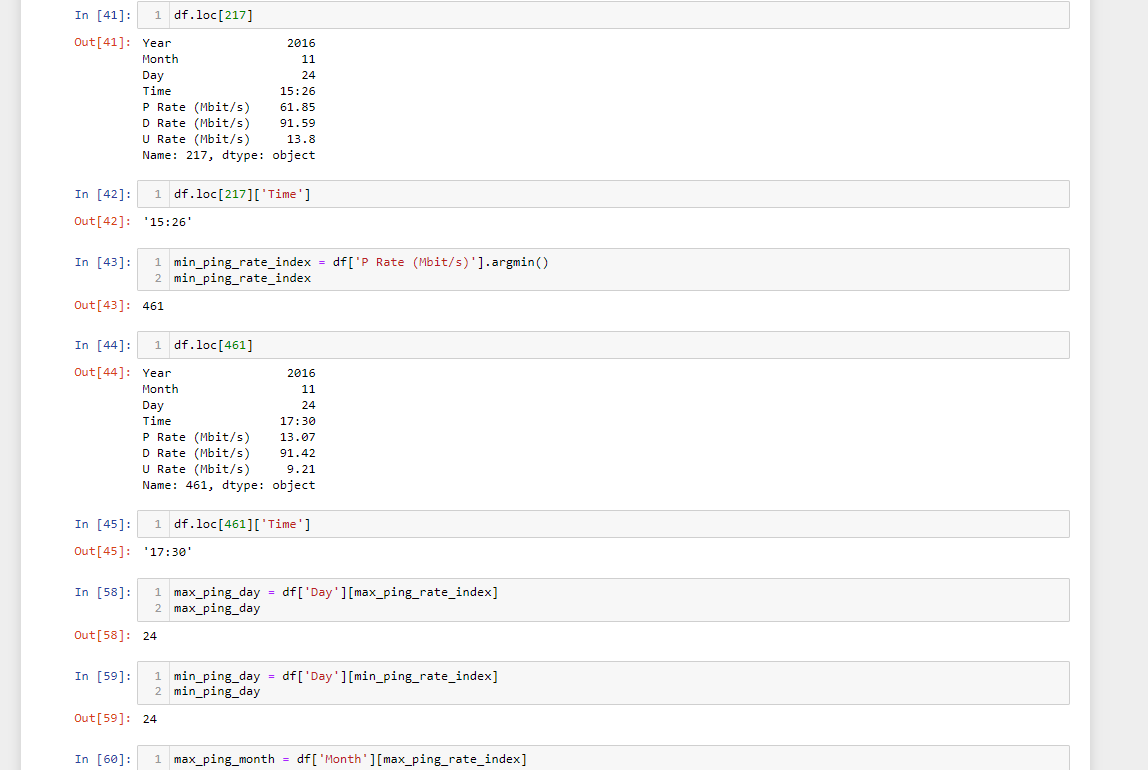Click the Out[44]: output prompt
The height and width of the screenshot is (770, 1148).
coord(102,372)
